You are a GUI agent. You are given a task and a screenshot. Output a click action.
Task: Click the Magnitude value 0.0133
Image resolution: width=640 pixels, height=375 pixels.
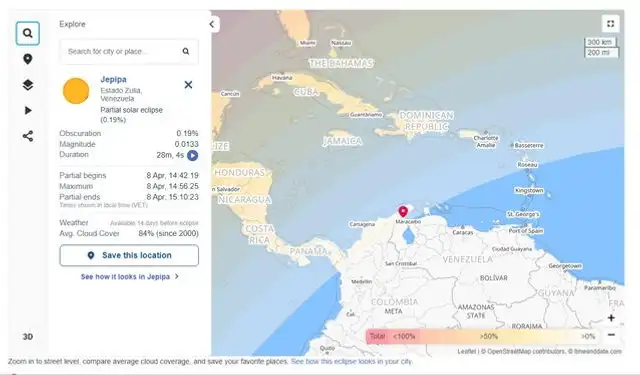pos(187,144)
